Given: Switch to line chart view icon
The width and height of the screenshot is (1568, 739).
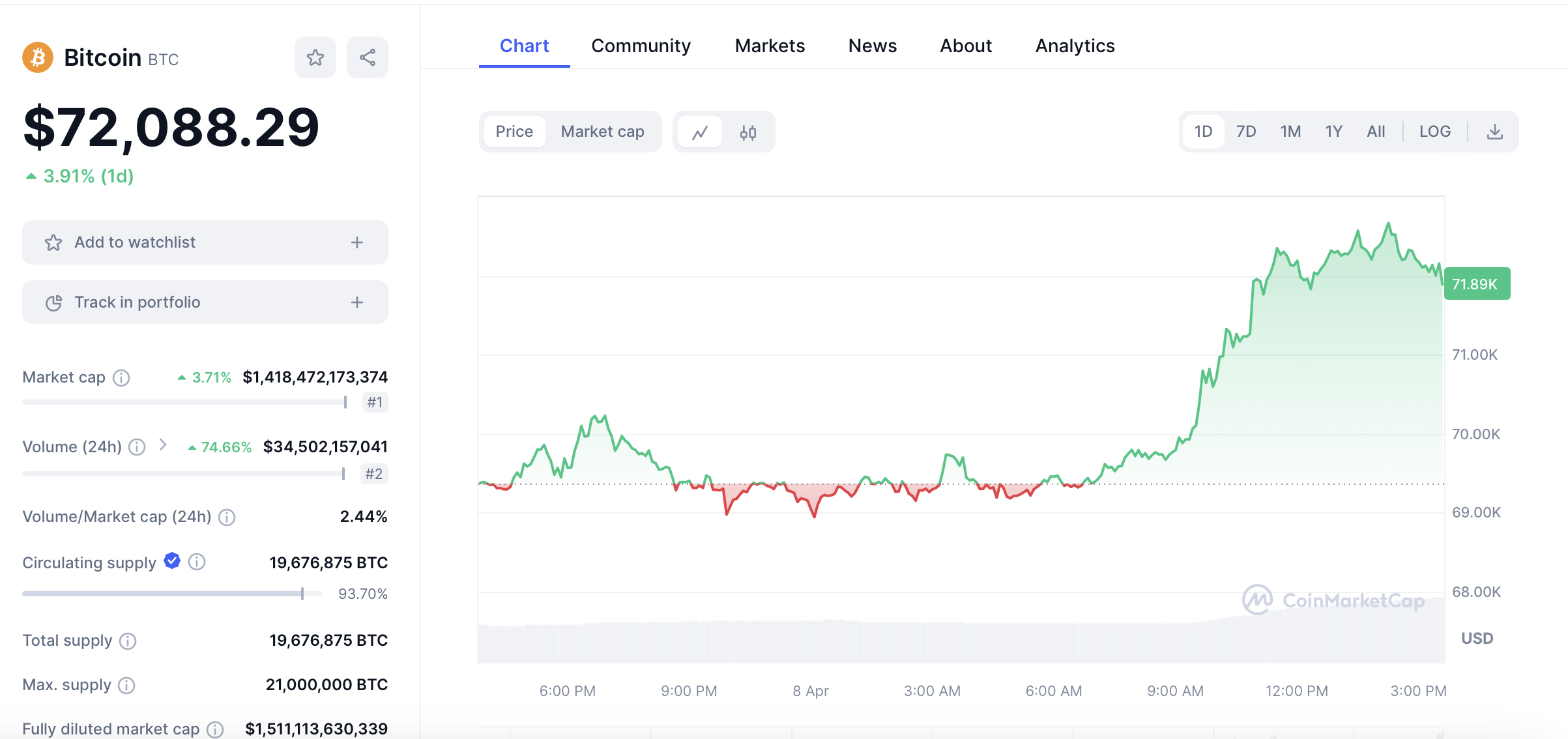Looking at the screenshot, I should (x=700, y=132).
